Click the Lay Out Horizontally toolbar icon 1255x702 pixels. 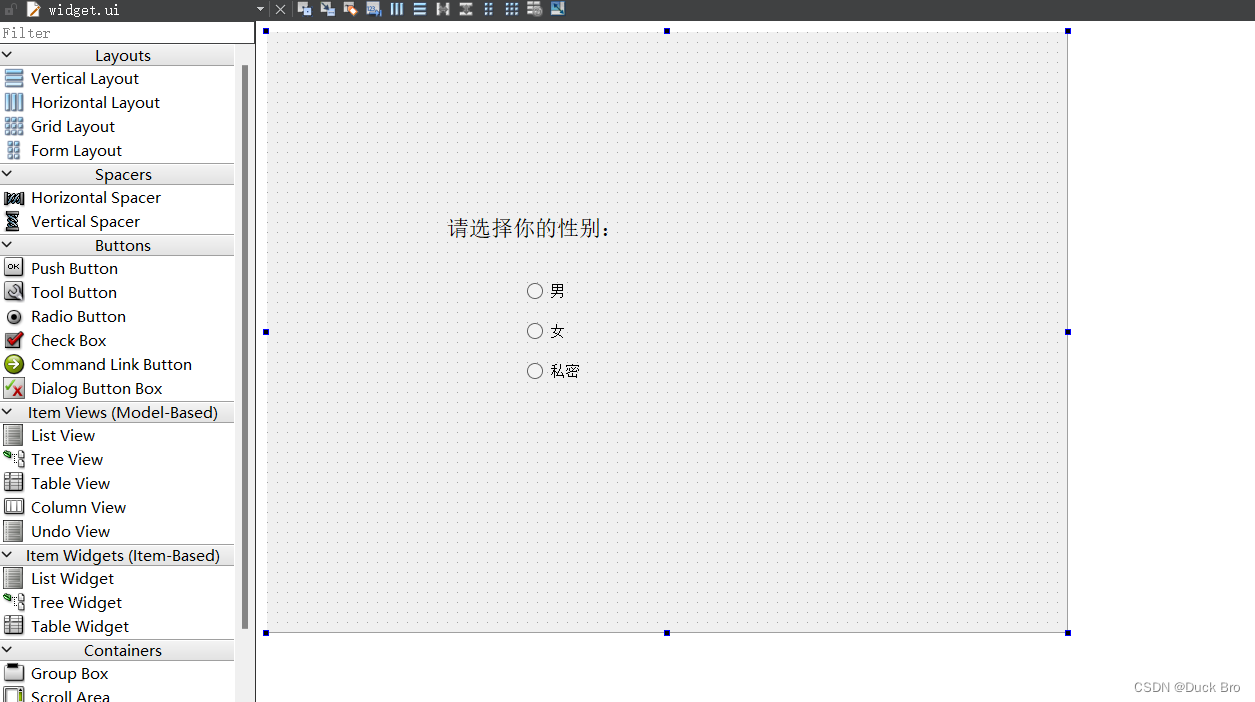tap(396, 10)
